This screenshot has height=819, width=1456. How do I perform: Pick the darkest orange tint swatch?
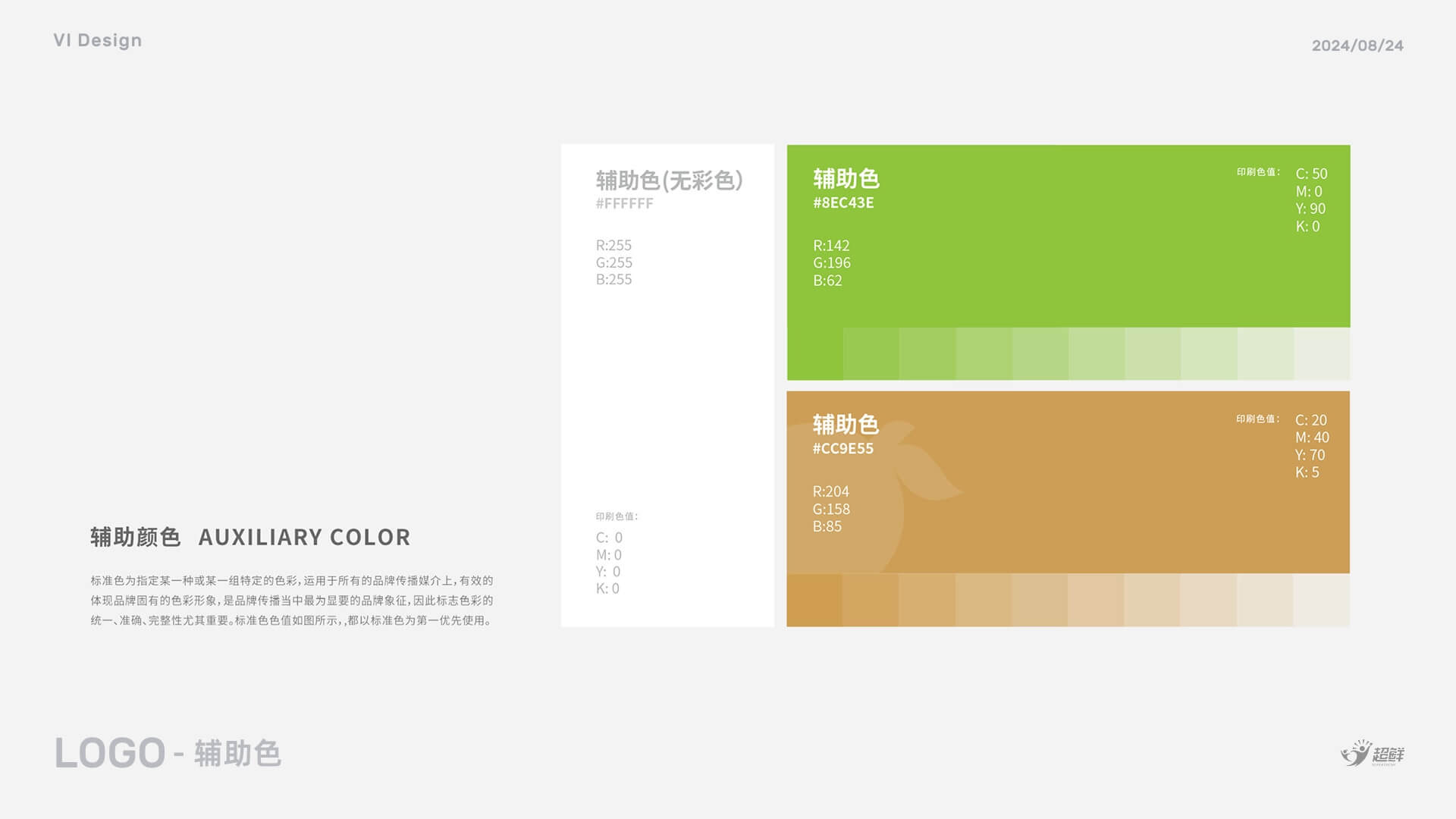tap(814, 600)
